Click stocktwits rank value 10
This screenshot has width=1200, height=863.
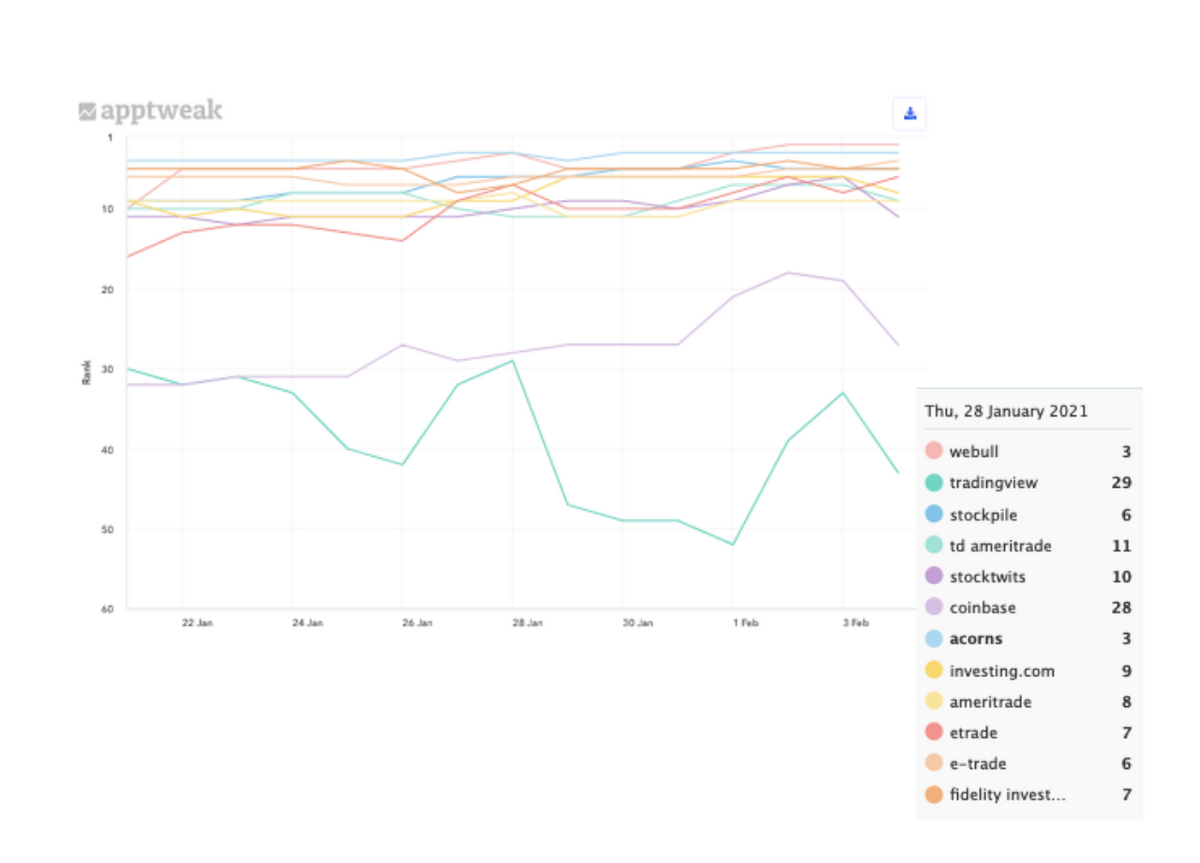pos(1122,577)
